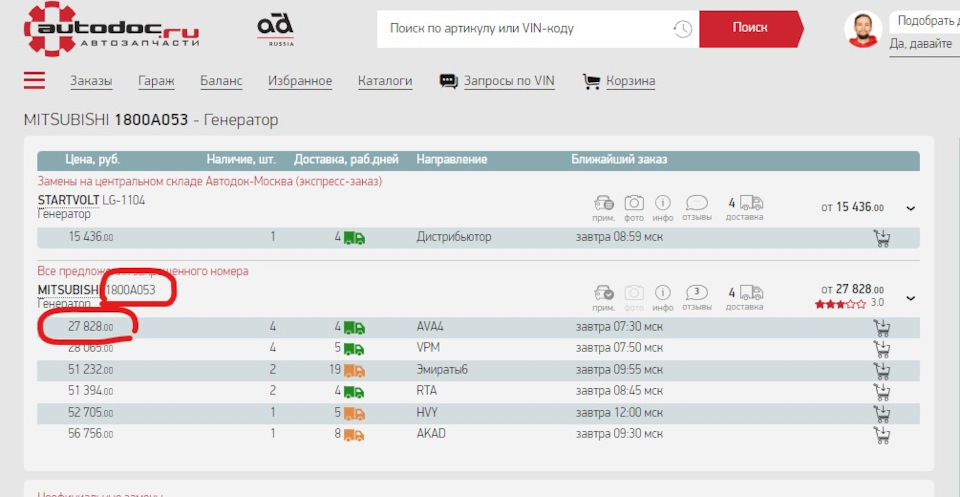Open search history clock icon
The width and height of the screenshot is (960, 497).
tap(682, 28)
